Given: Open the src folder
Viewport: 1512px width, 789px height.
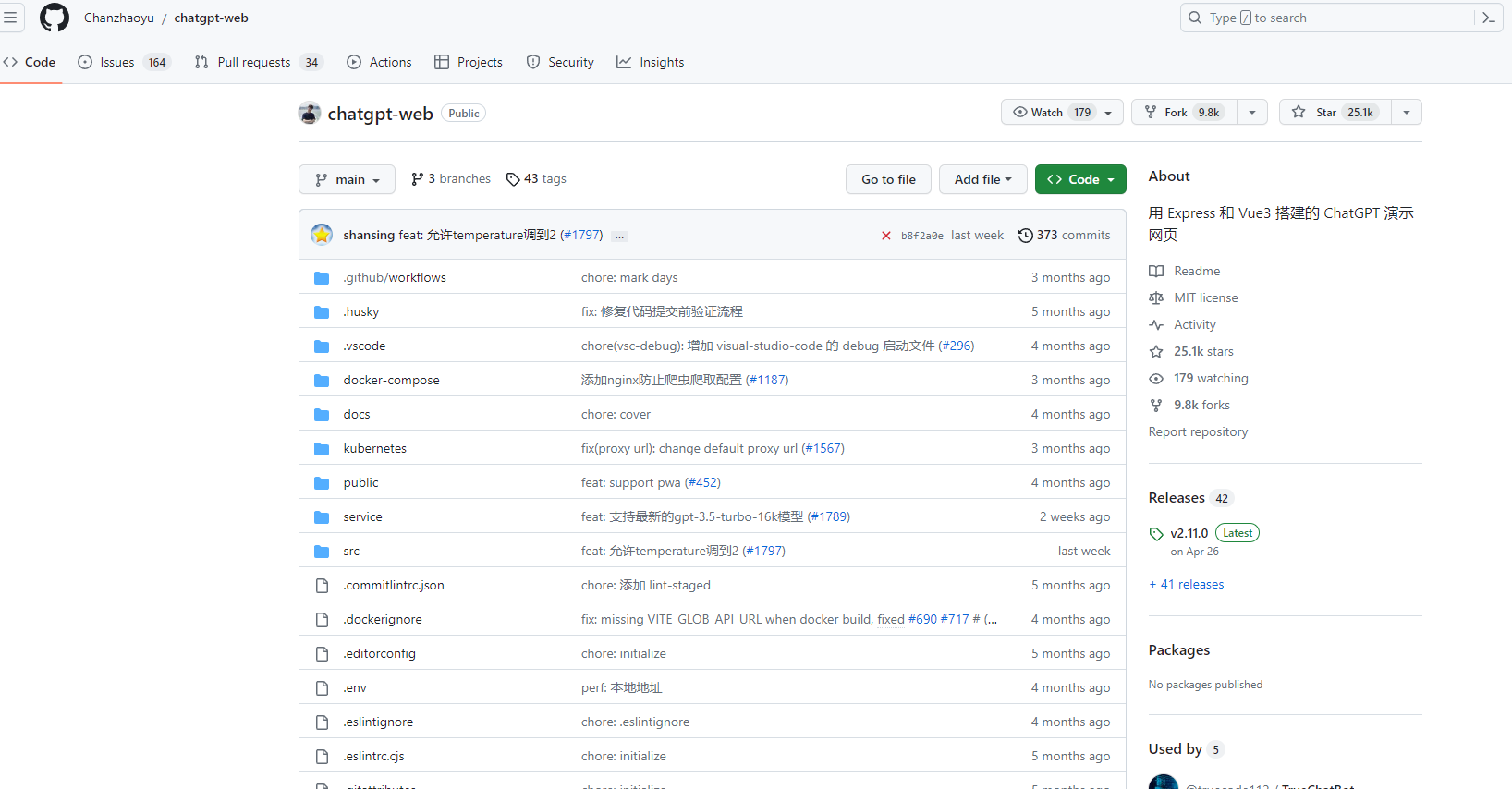Looking at the screenshot, I should tap(351, 552).
